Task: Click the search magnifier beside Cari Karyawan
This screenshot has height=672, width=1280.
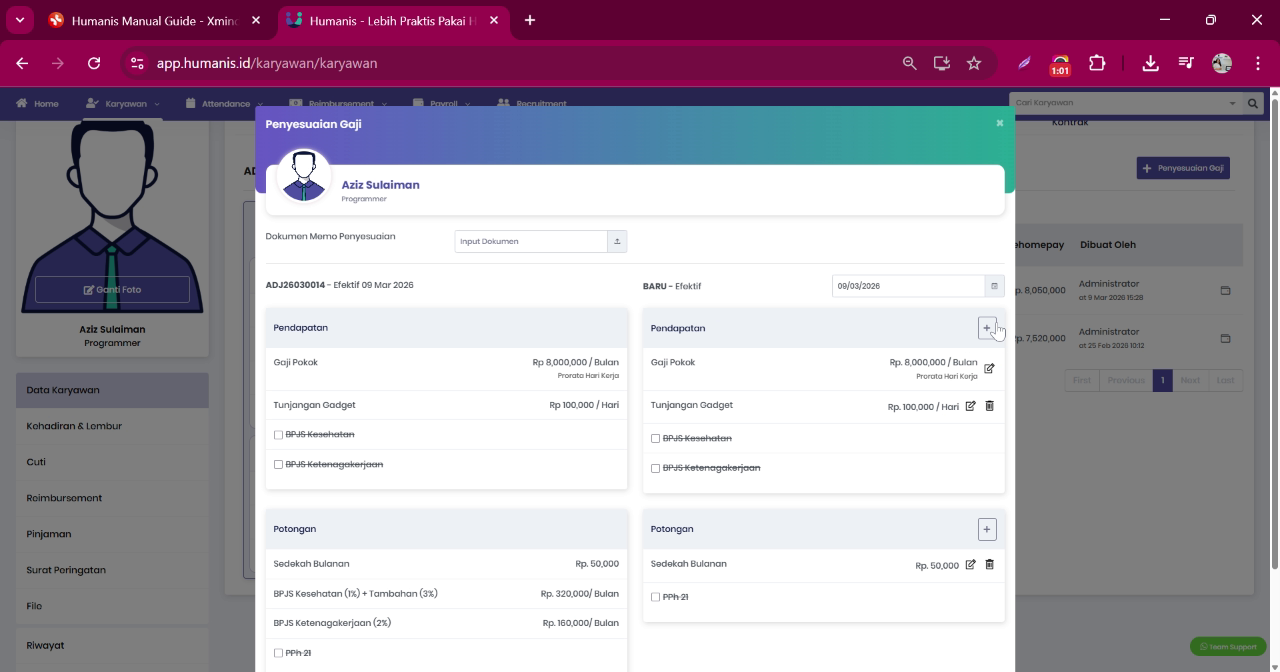Action: coord(1253,103)
